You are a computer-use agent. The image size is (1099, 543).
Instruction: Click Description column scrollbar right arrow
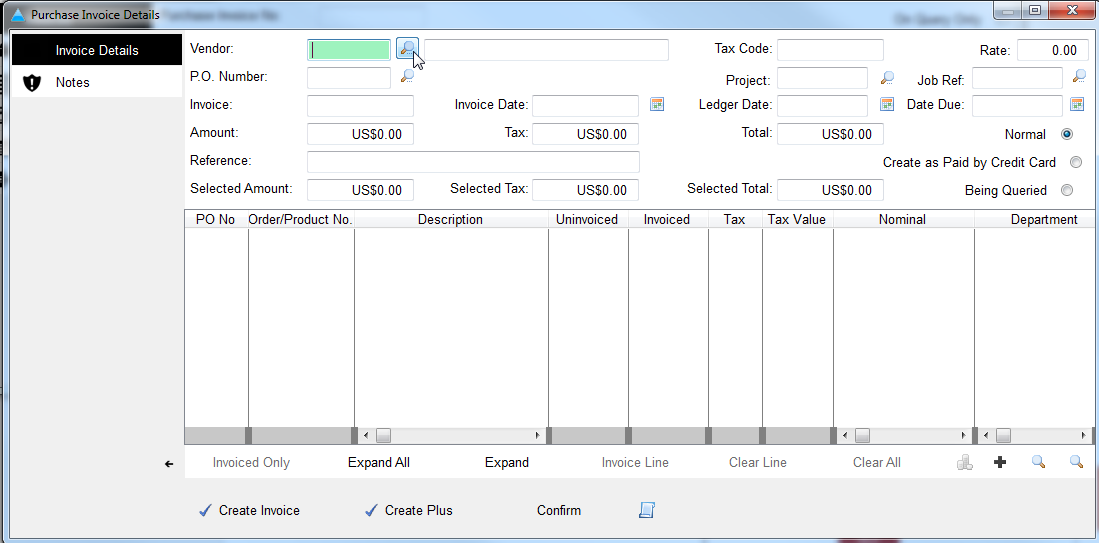coord(538,436)
